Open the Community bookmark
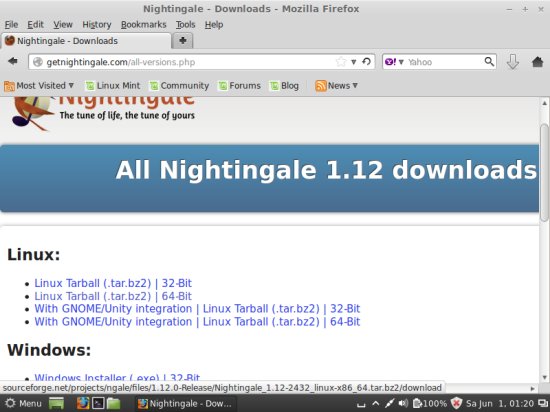This screenshot has height=412, width=550. (x=179, y=86)
